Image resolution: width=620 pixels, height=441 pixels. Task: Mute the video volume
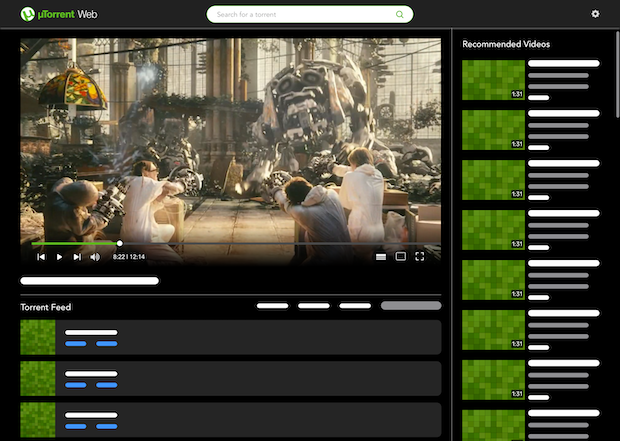point(95,257)
